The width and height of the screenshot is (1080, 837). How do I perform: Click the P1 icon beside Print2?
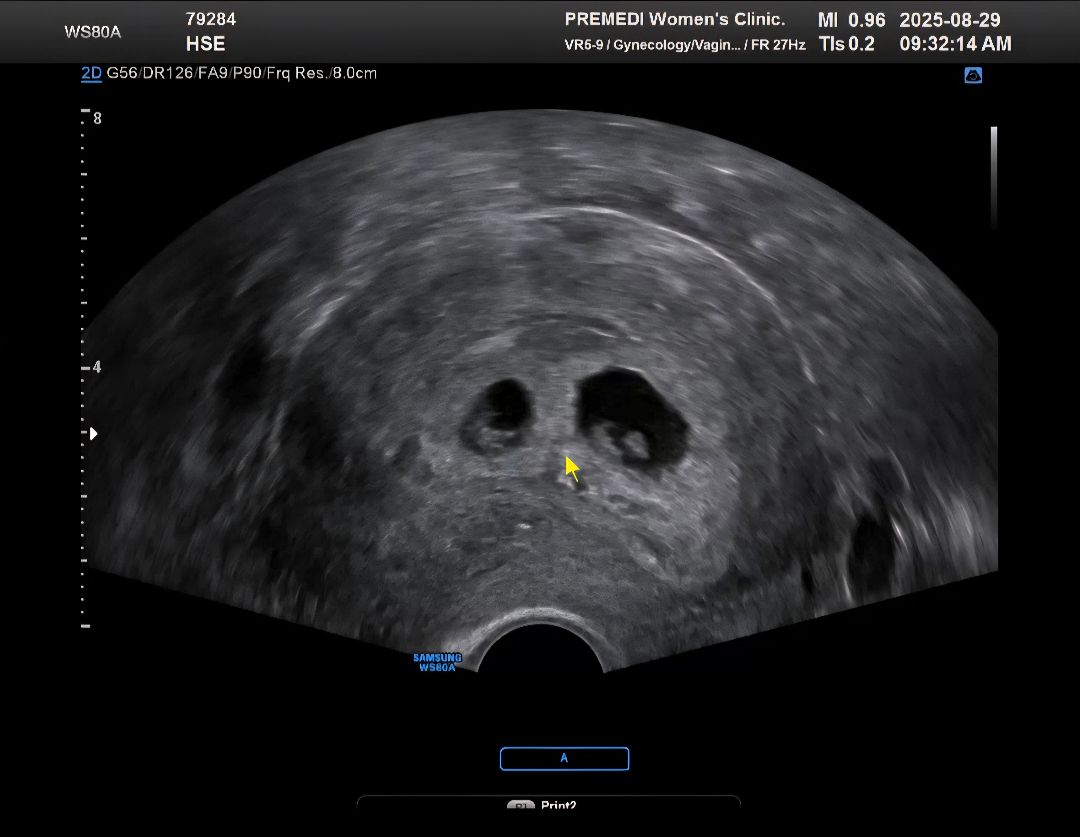[x=520, y=805]
